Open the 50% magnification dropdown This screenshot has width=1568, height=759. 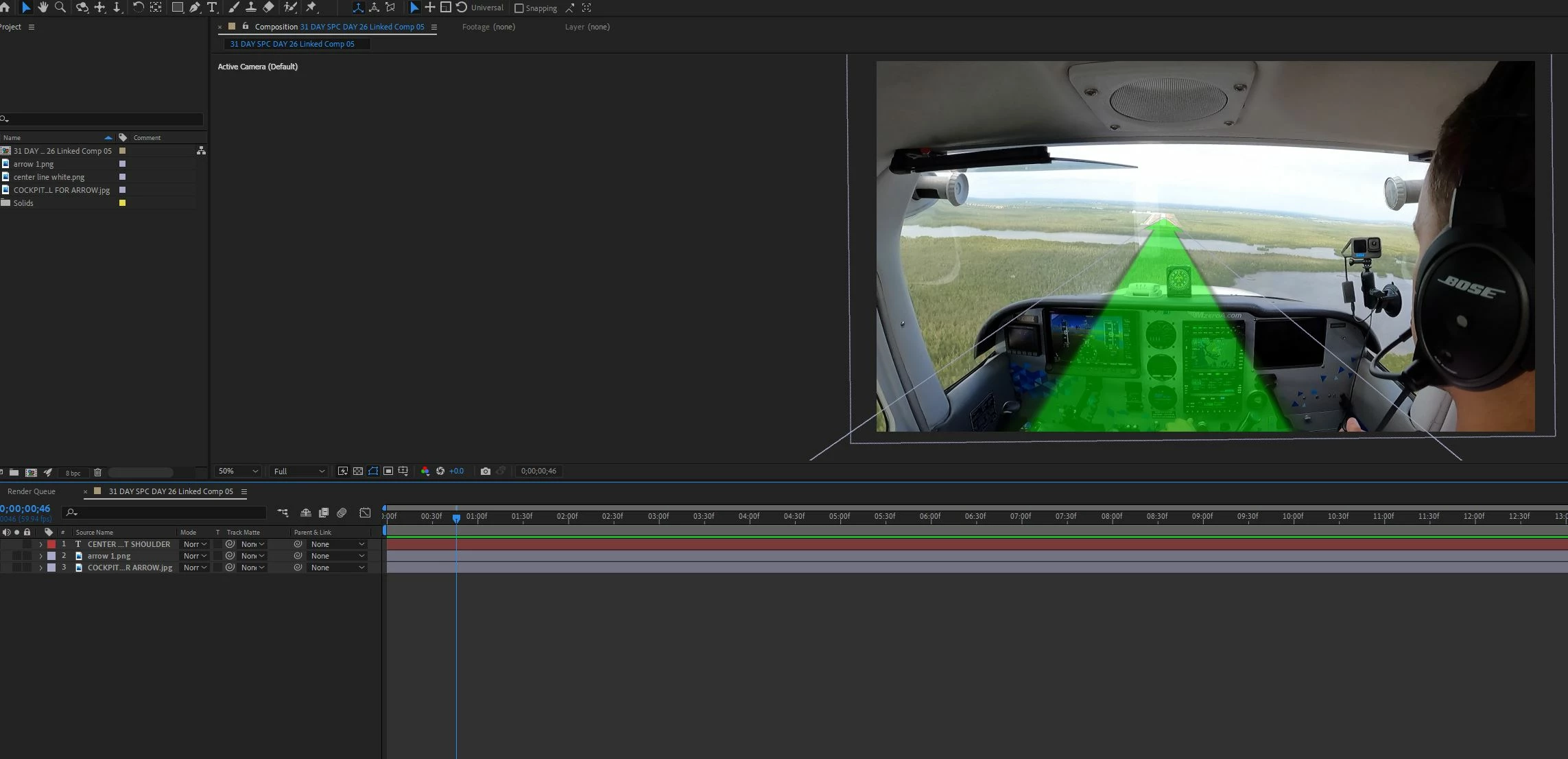[237, 471]
